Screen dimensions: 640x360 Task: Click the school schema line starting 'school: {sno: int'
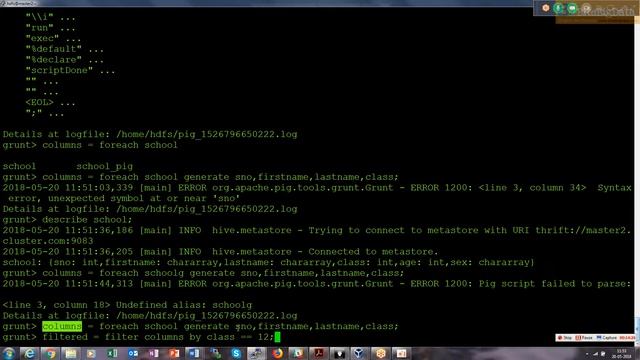(x=268, y=262)
